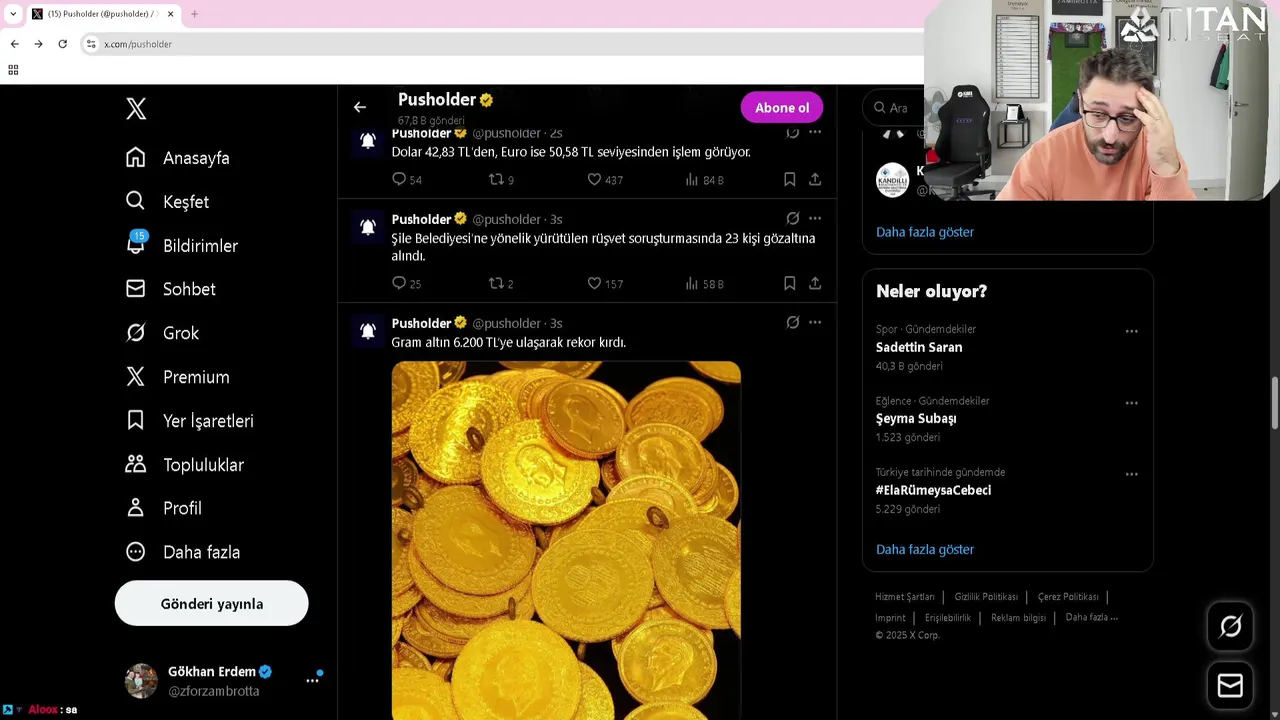
Task: Open more options on Dolar post
Action: point(815,132)
